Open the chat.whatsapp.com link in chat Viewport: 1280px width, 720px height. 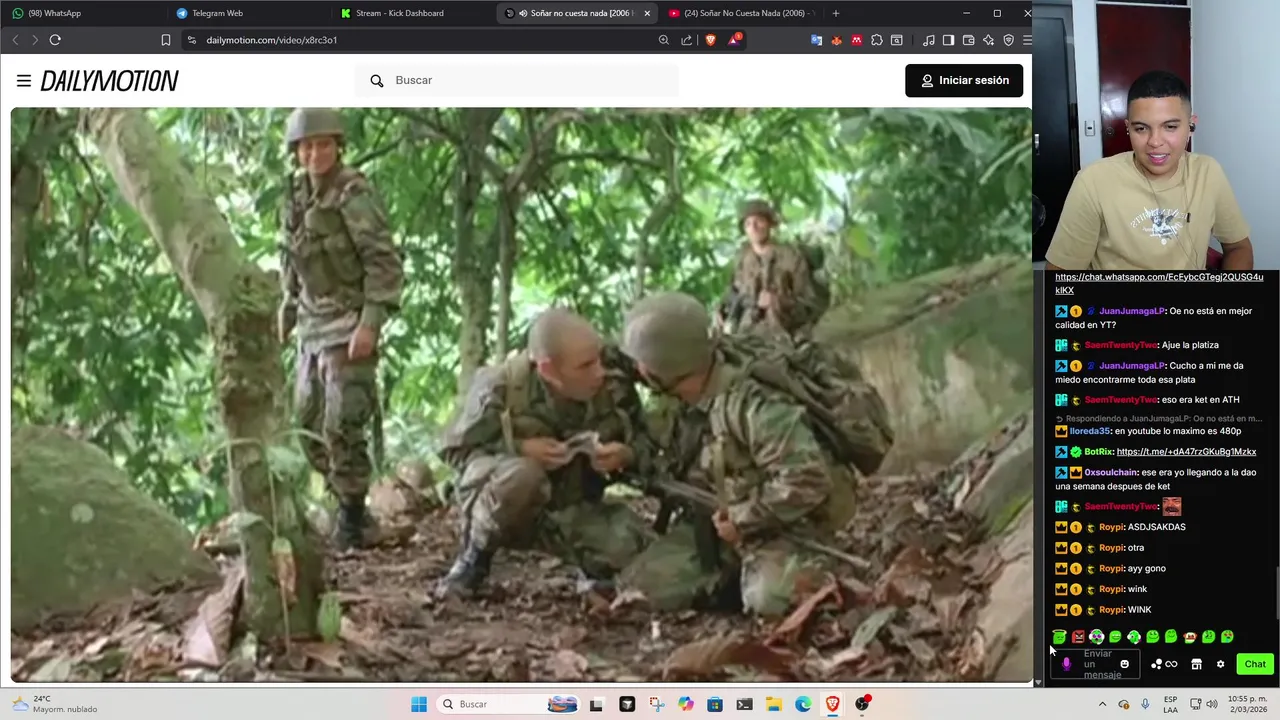[1159, 284]
